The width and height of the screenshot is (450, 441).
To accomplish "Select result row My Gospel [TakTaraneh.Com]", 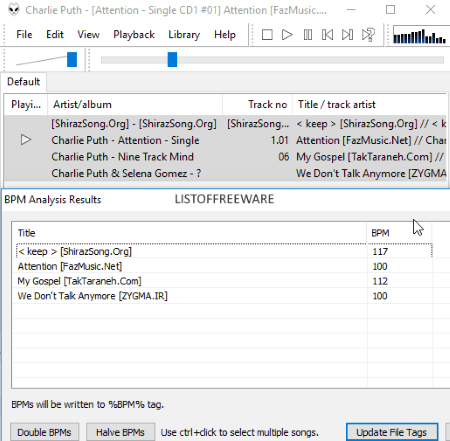I will point(224,281).
